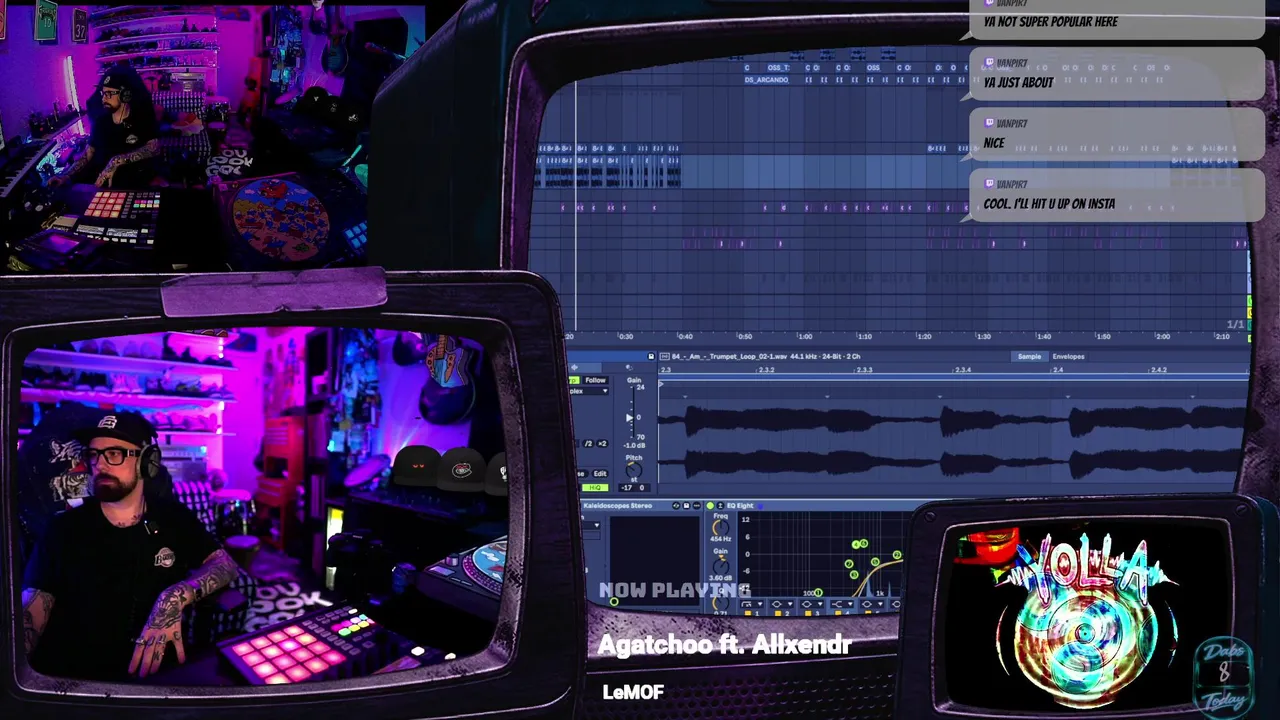Click the 2:00 marker on the arrangement timeline
Image resolution: width=1280 pixels, height=720 pixels.
point(1163,336)
